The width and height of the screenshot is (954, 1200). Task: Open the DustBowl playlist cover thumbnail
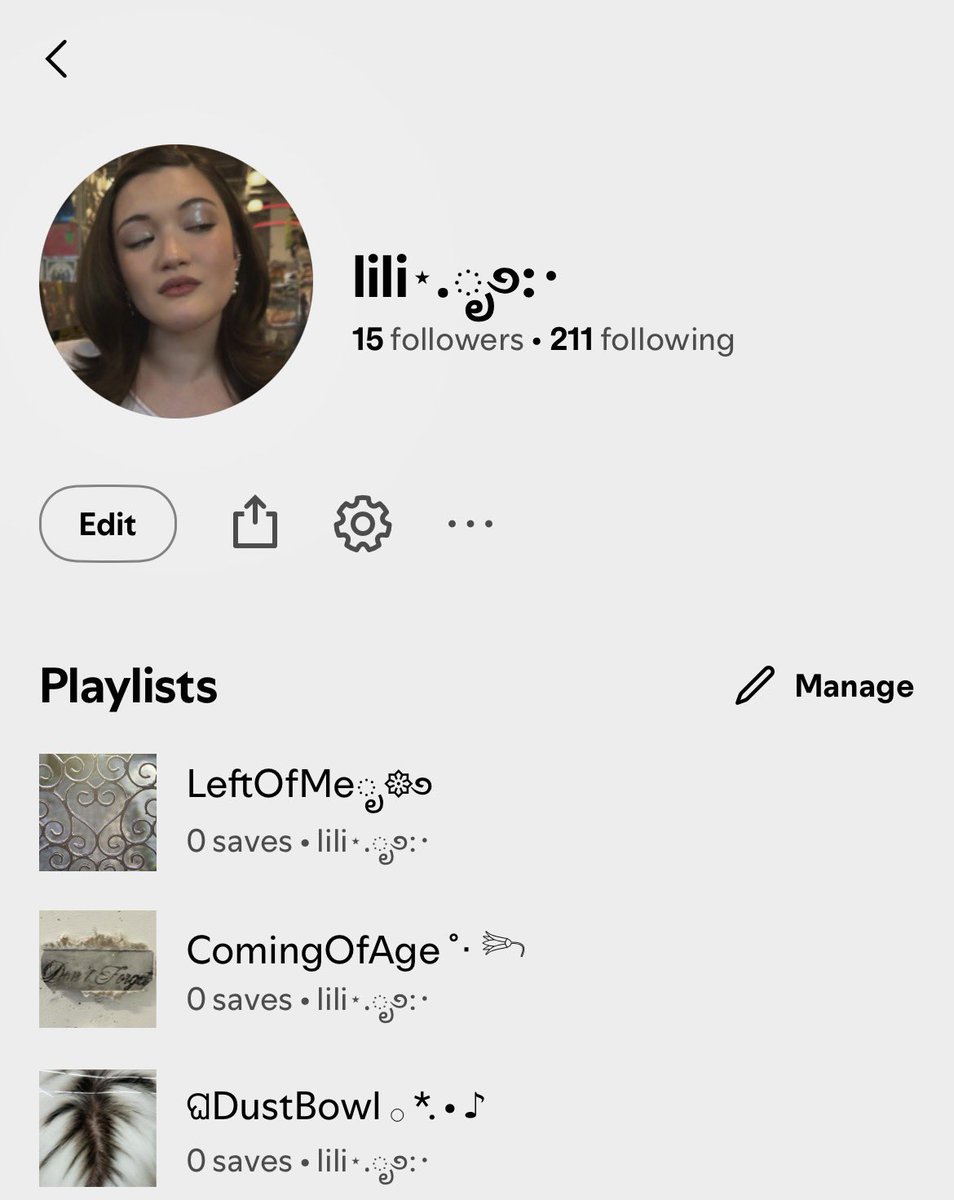(98, 1128)
